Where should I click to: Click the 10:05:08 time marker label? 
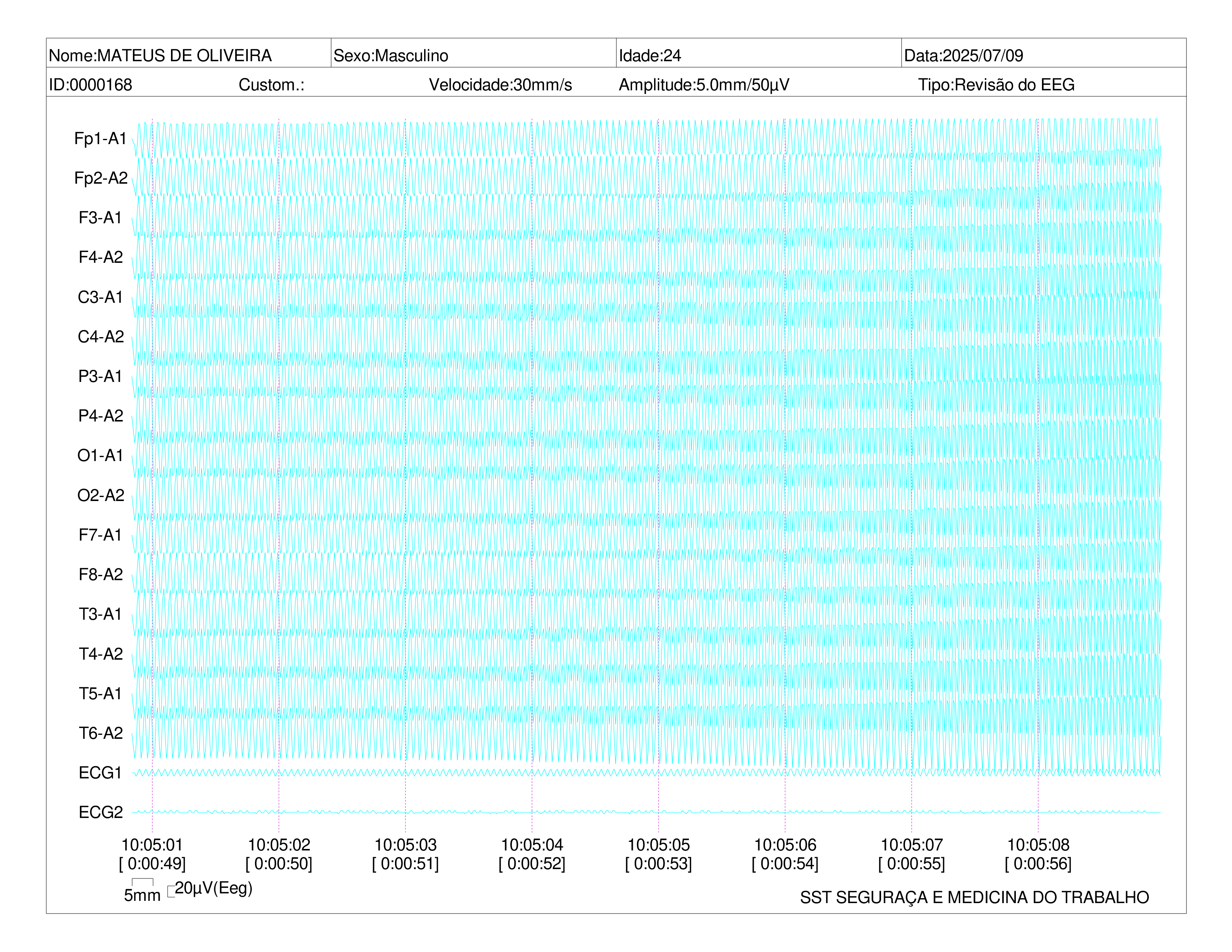click(1039, 845)
